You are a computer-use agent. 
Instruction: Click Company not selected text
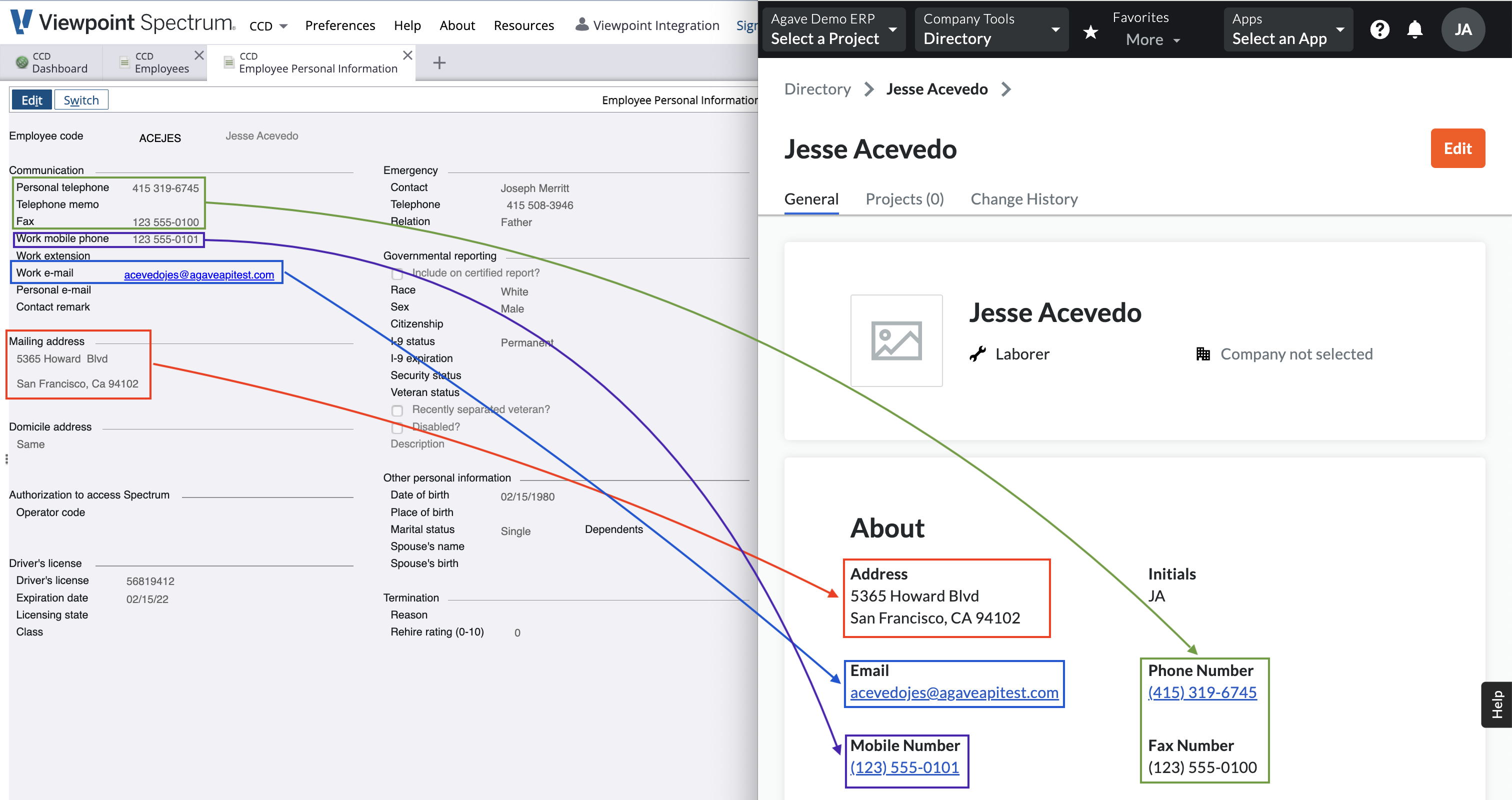(x=1296, y=354)
